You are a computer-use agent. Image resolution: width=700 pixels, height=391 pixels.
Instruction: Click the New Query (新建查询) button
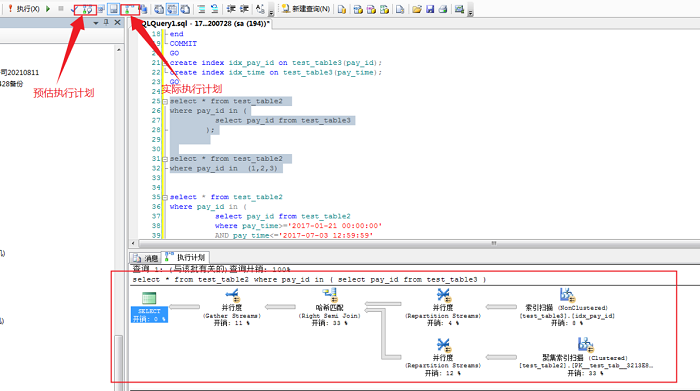(x=306, y=8)
